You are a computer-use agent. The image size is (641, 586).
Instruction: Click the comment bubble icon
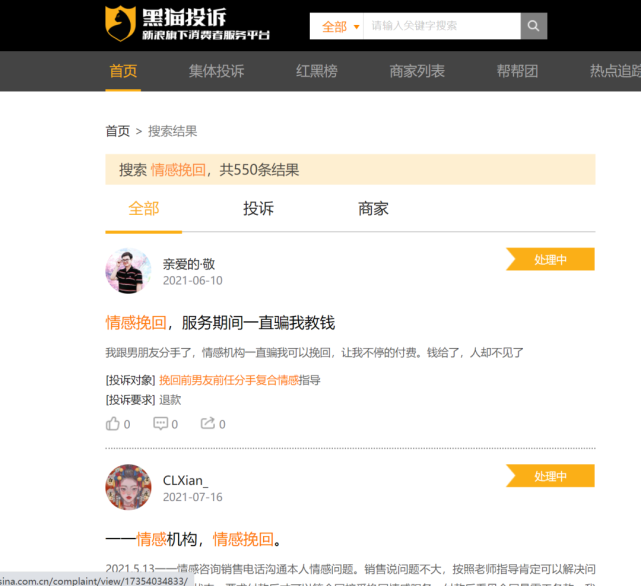click(160, 423)
